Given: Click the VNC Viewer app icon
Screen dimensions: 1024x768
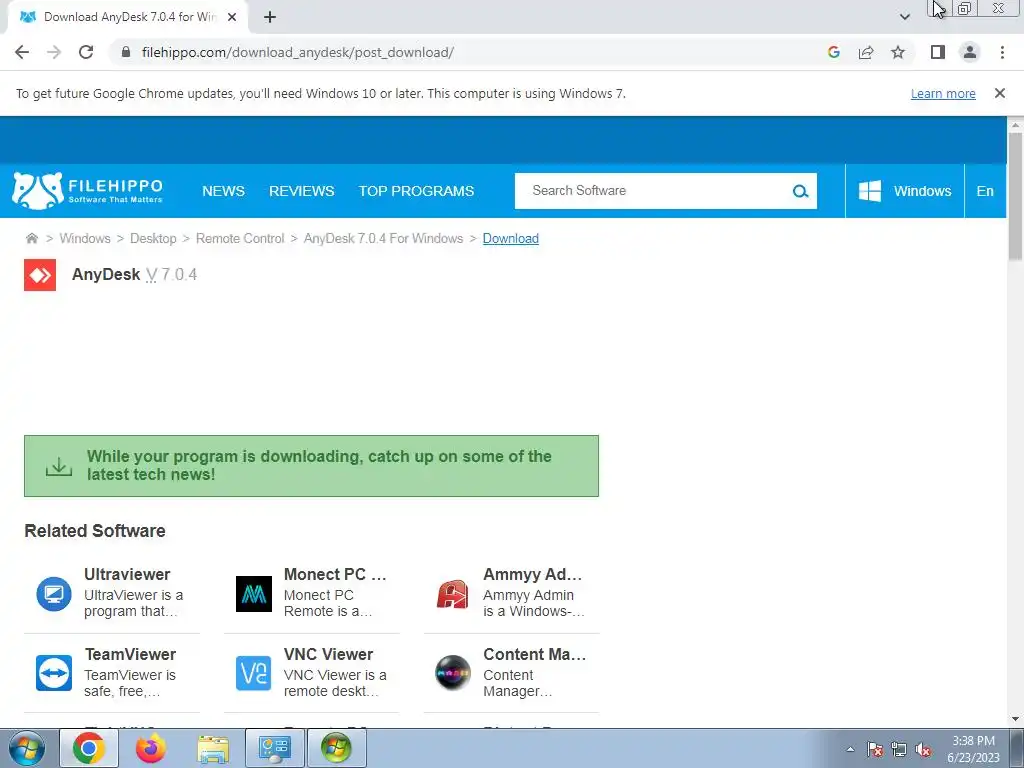Looking at the screenshot, I should [253, 673].
